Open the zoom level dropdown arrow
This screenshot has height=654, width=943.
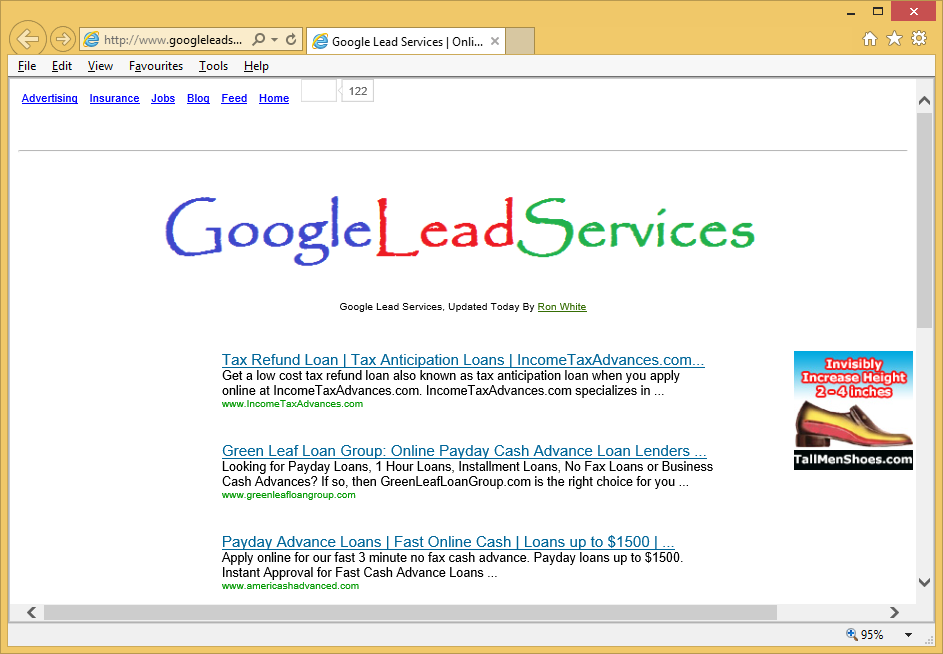click(908, 635)
